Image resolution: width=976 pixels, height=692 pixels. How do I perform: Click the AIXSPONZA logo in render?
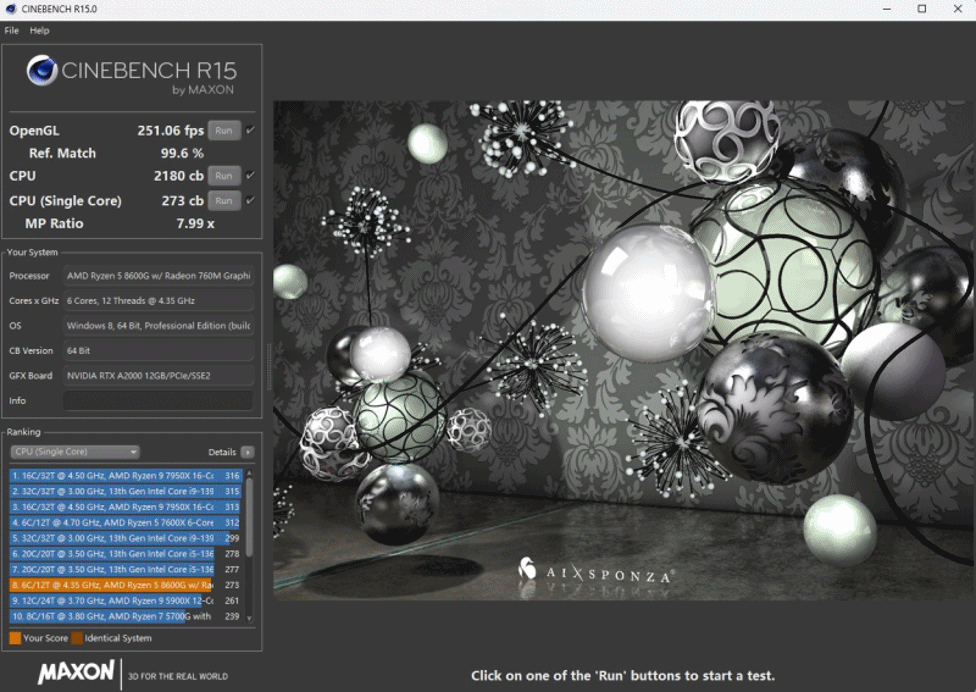pyautogui.click(x=596, y=571)
